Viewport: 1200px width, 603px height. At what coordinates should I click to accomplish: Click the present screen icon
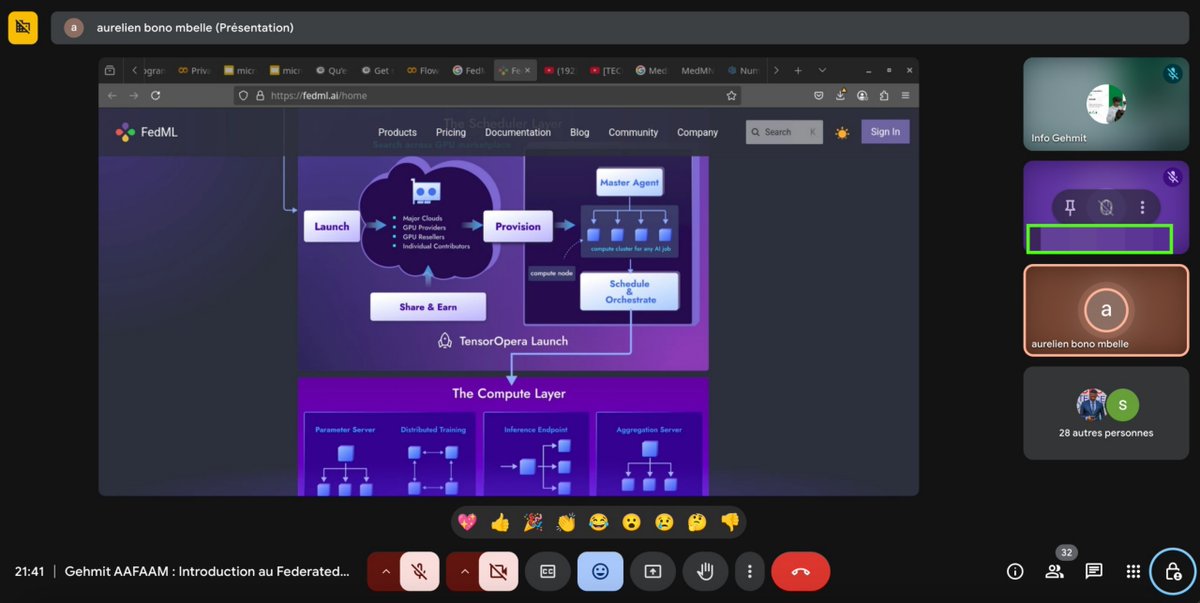[653, 572]
